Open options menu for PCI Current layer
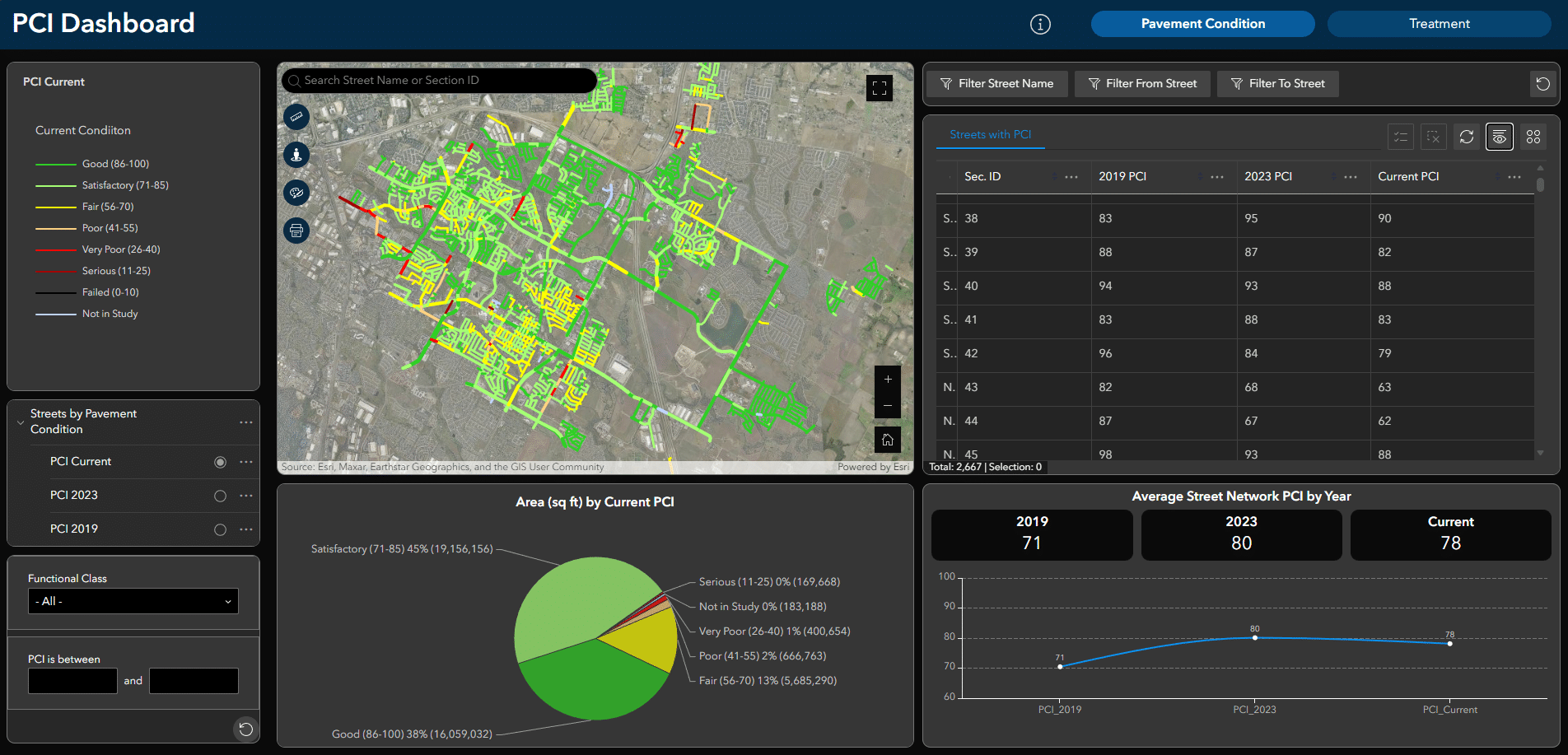Image resolution: width=1568 pixels, height=755 pixels. pos(245,462)
